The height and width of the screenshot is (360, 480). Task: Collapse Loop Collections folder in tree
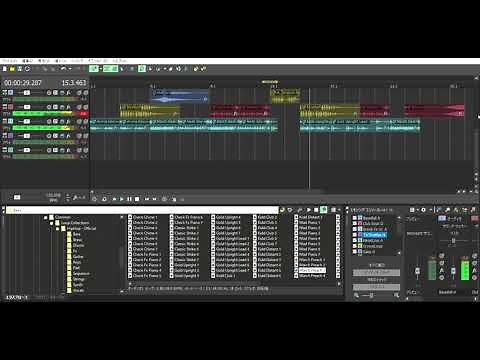click(52, 223)
